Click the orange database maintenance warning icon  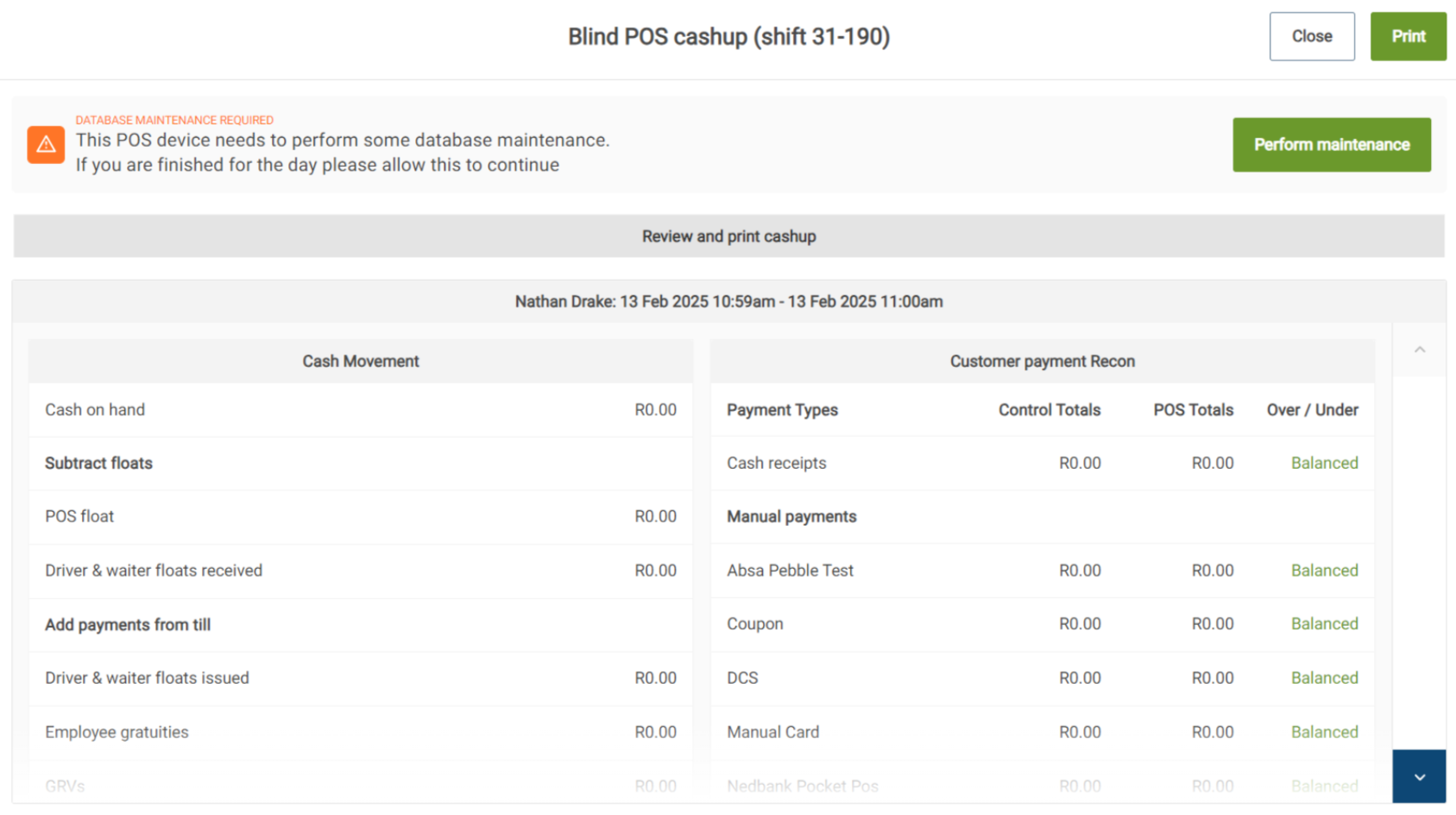click(x=46, y=144)
